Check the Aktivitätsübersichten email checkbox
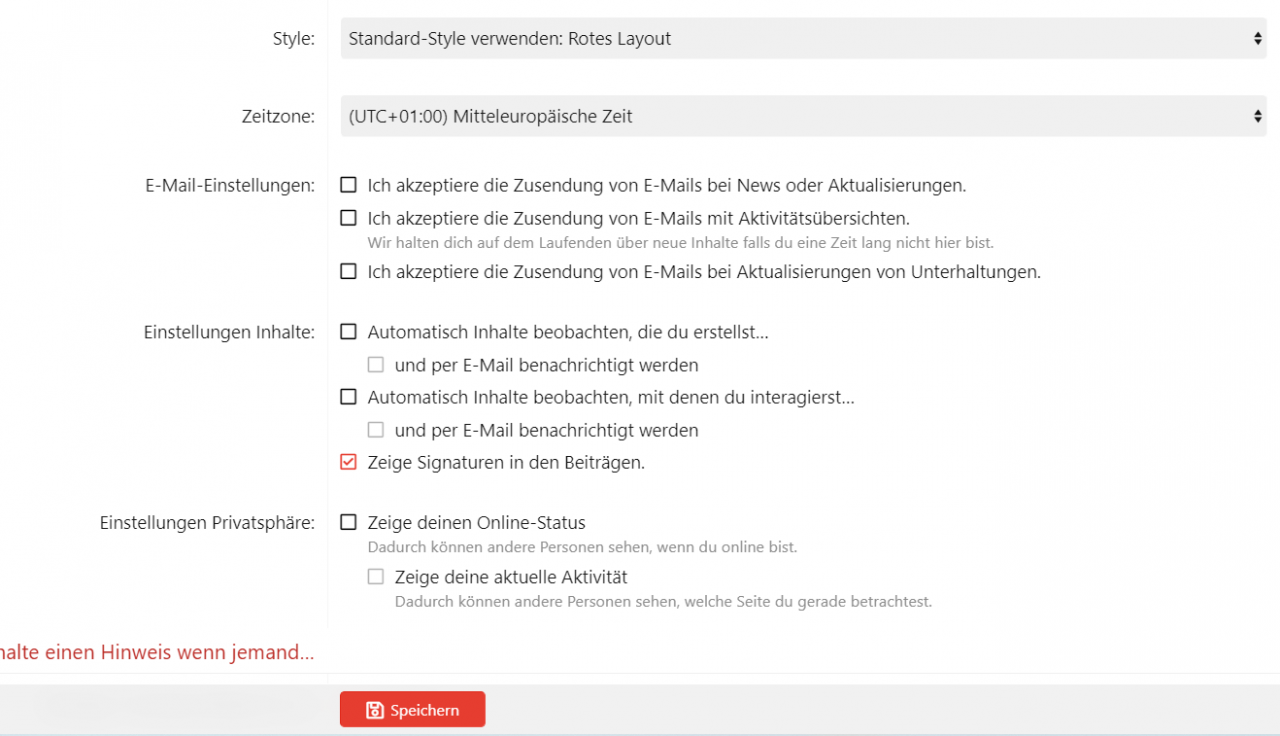 (x=348, y=218)
